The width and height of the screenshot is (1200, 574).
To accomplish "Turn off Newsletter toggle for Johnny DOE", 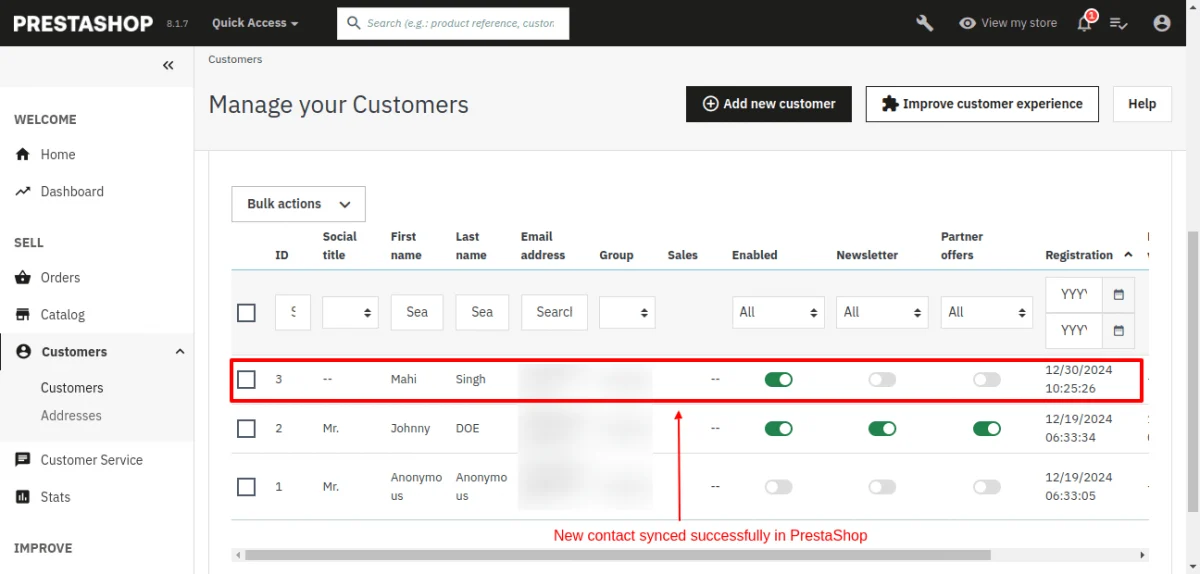I will tap(882, 428).
